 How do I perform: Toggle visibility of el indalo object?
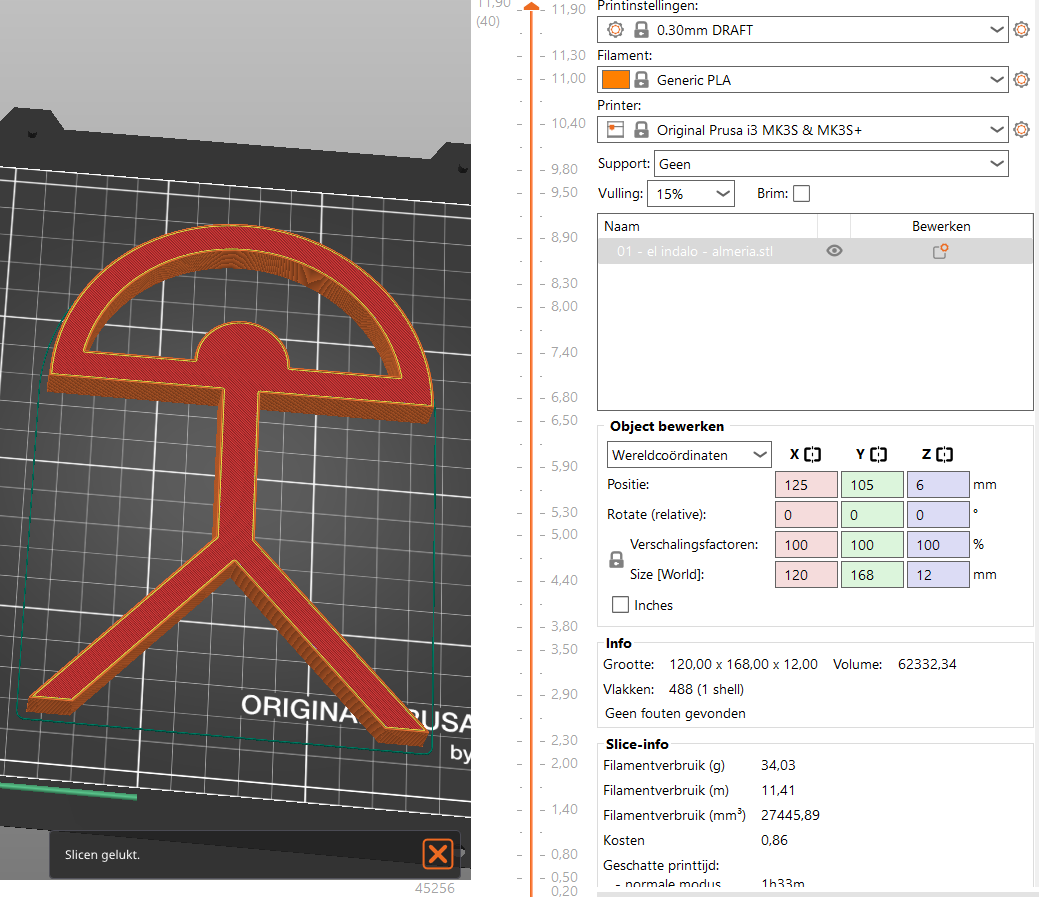click(834, 250)
